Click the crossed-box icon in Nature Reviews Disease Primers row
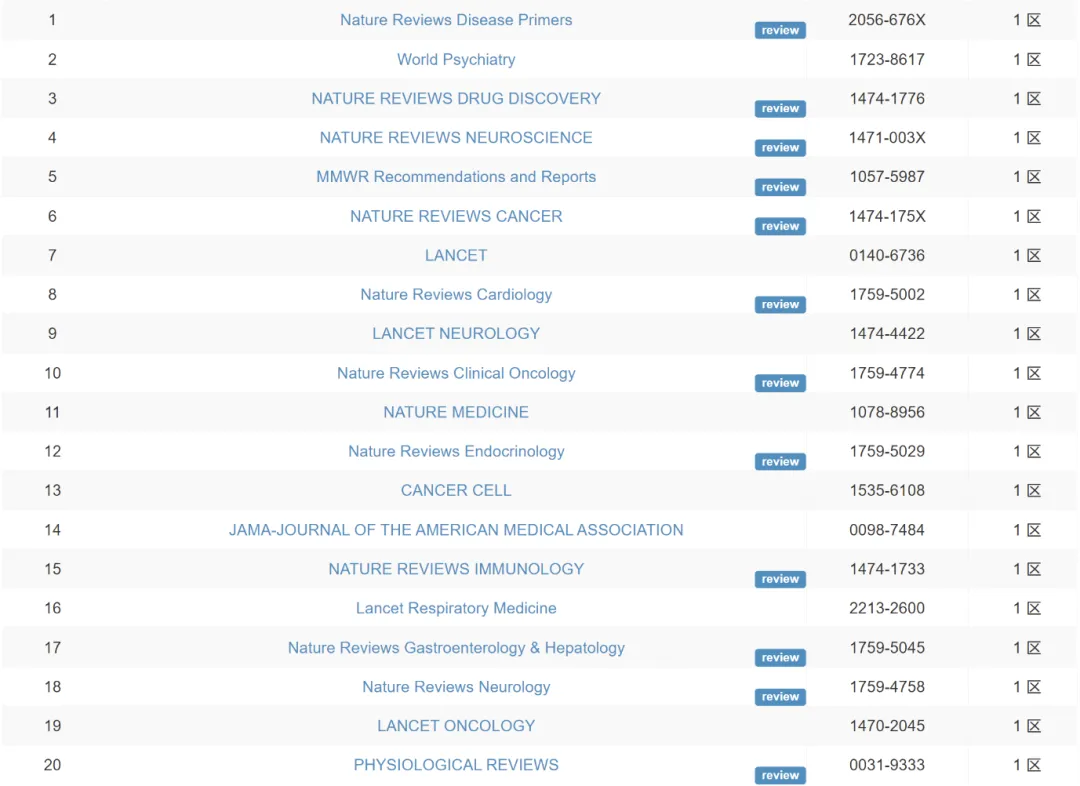1080x786 pixels. point(1034,20)
